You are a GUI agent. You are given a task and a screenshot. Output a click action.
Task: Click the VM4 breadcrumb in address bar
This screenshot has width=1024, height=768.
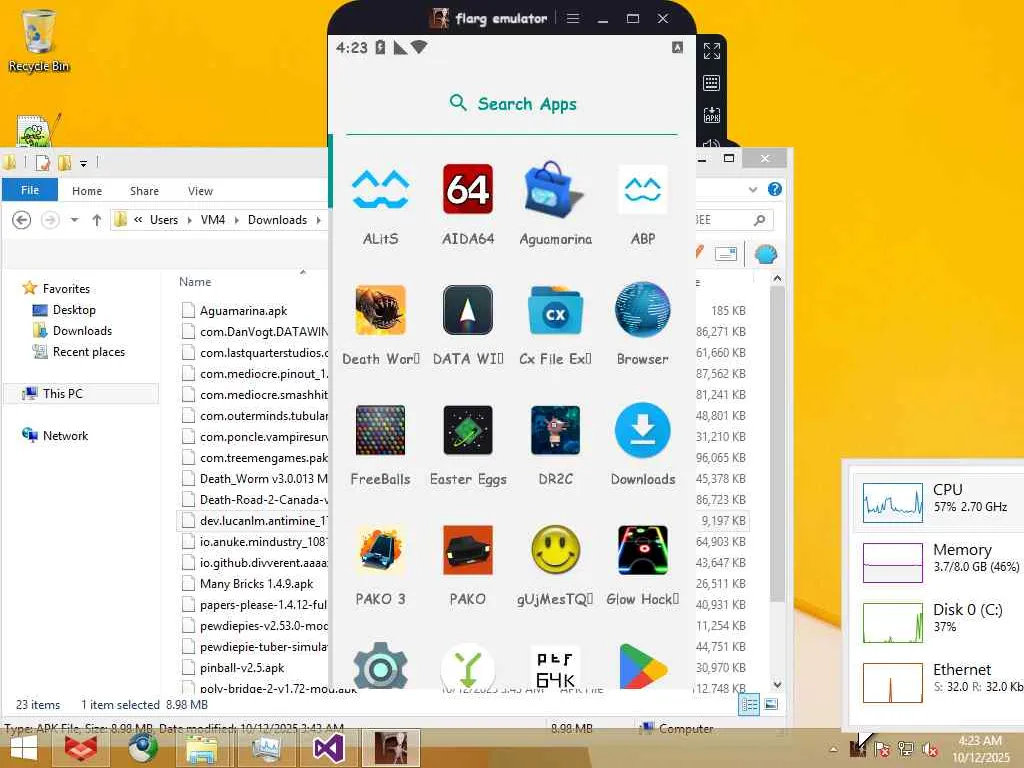tap(213, 220)
